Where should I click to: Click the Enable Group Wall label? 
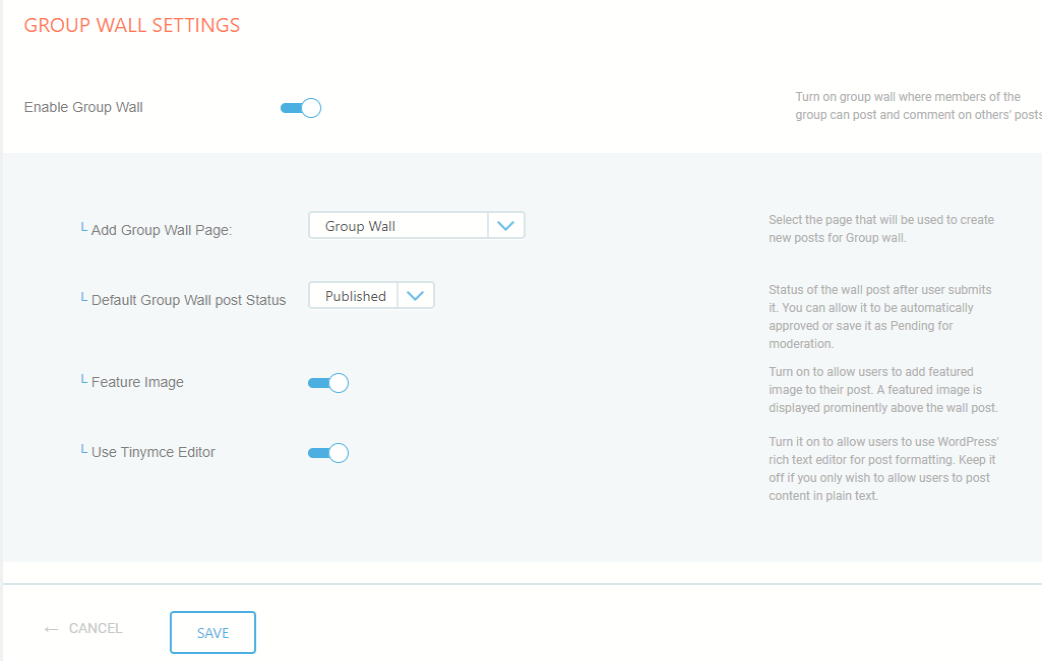point(83,107)
